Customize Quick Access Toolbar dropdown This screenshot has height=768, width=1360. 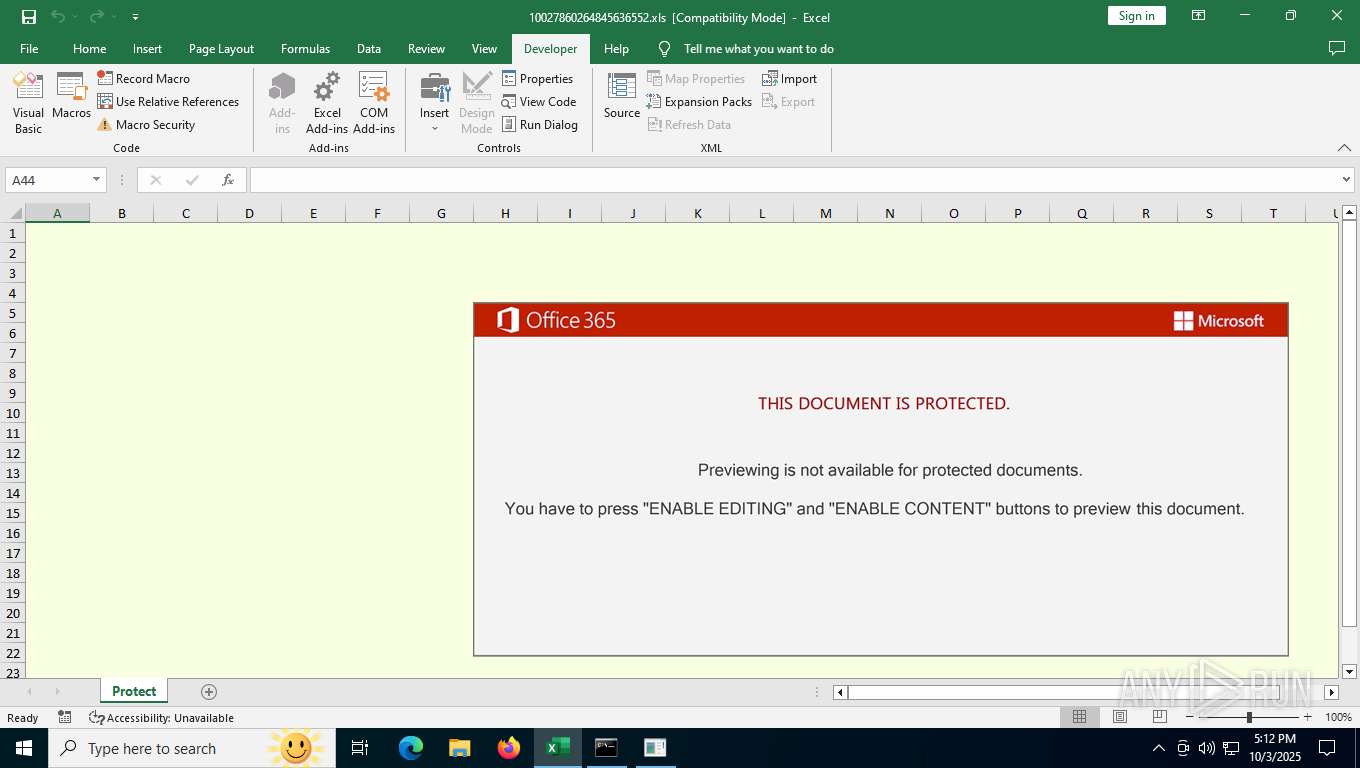tap(135, 16)
